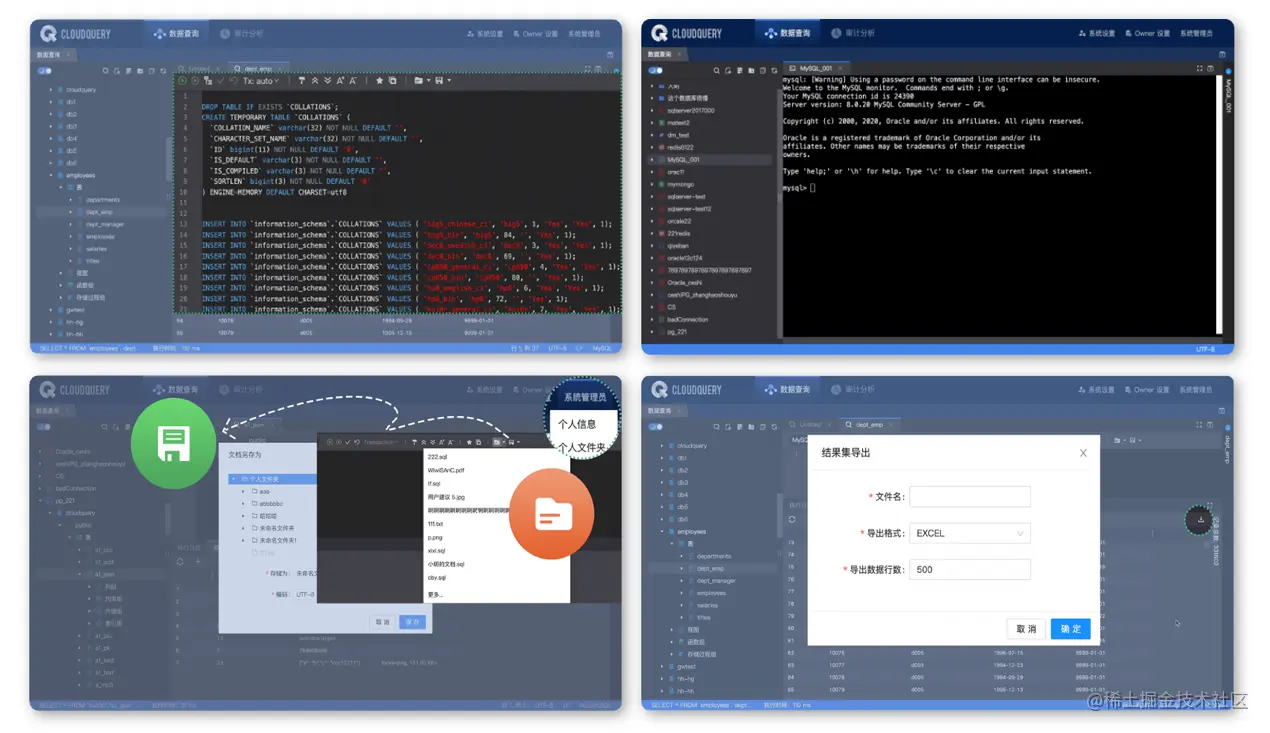This screenshot has height=733, width=1270.
Task: Collapse the employees node in top-left tree
Action: coord(51,175)
